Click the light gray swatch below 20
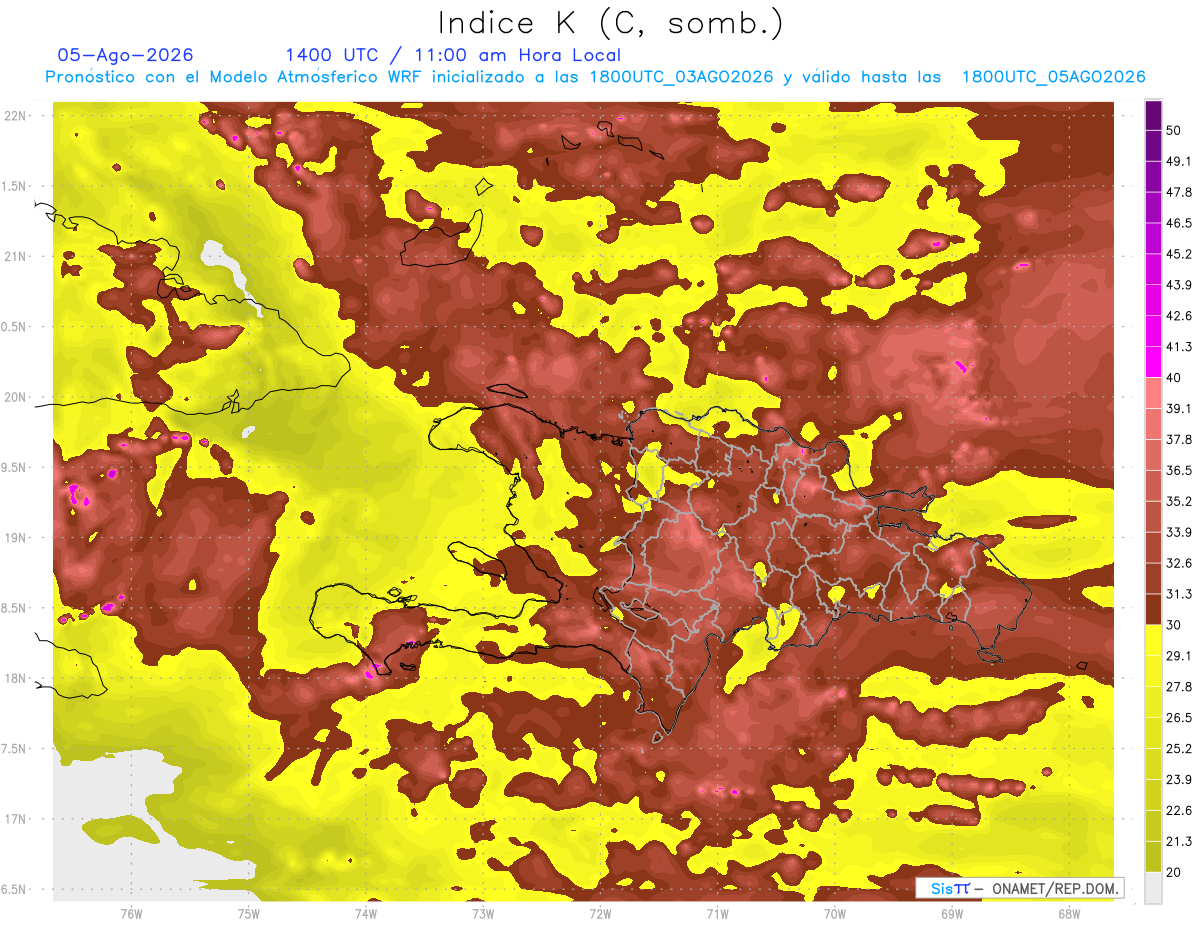Image resolution: width=1200 pixels, height=927 pixels. (1154, 887)
